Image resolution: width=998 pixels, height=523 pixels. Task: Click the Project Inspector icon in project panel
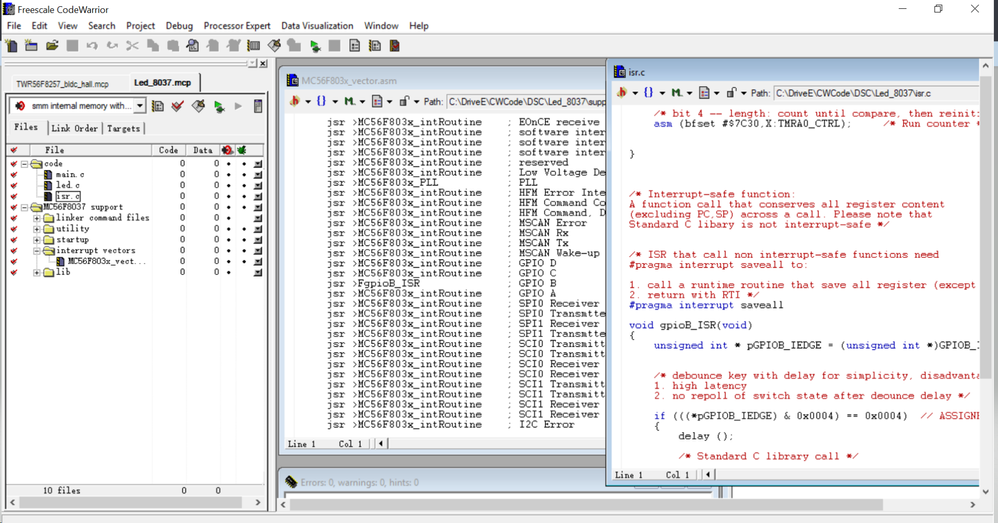[x=258, y=106]
